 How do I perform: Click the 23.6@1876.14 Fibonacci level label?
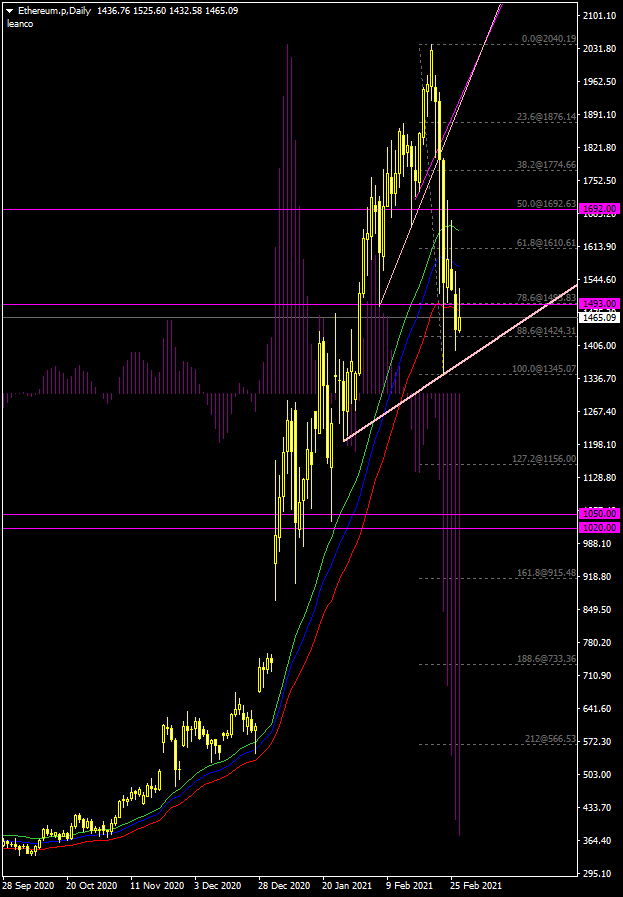547,117
